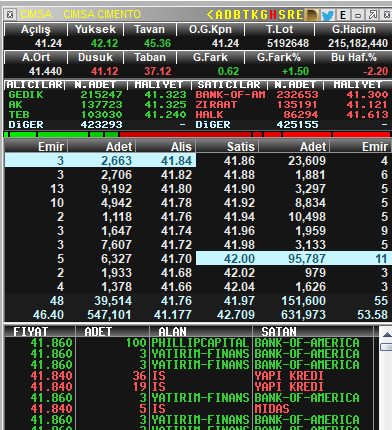Select BANK-OF-AM seller row
This screenshot has width=392, height=430.
point(292,95)
